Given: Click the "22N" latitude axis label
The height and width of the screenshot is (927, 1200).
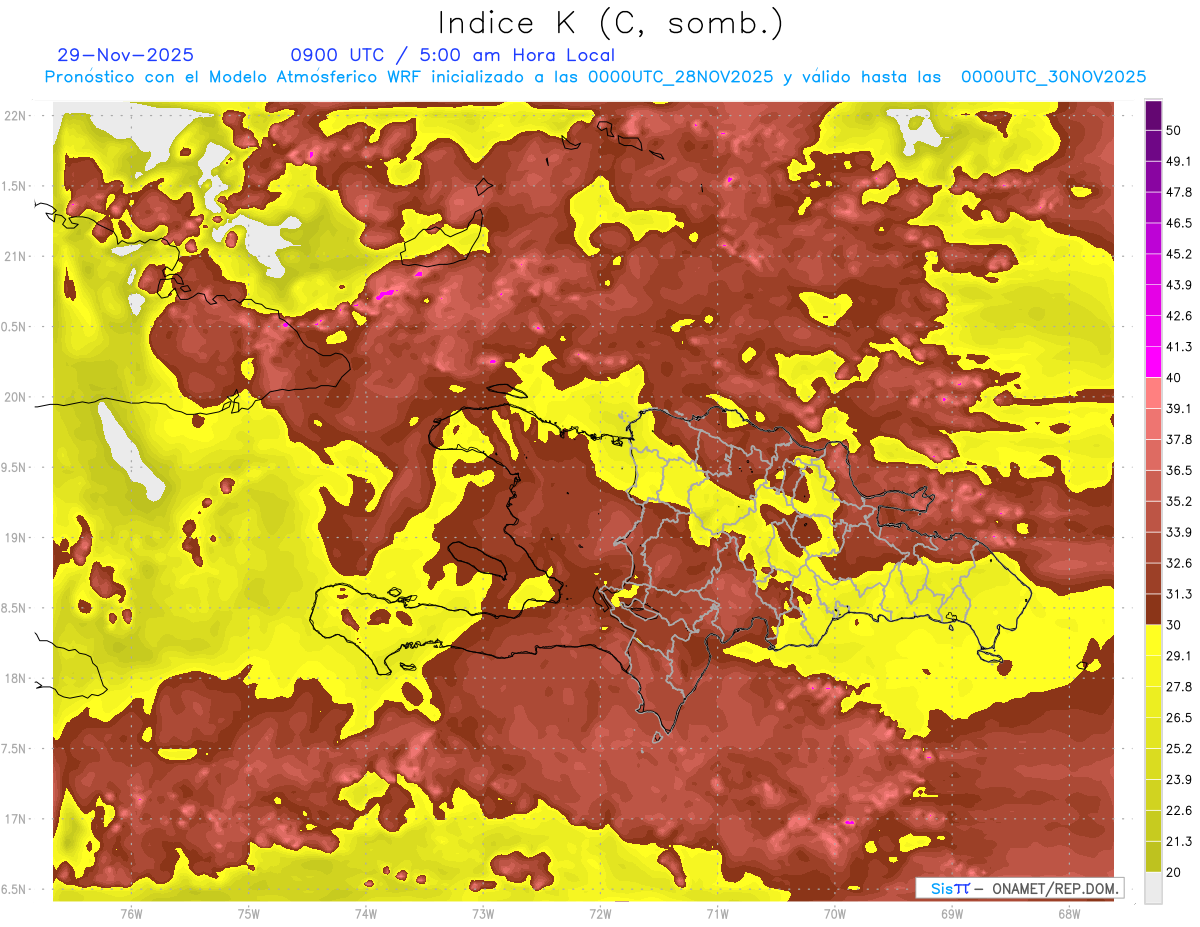Looking at the screenshot, I should point(16,116).
